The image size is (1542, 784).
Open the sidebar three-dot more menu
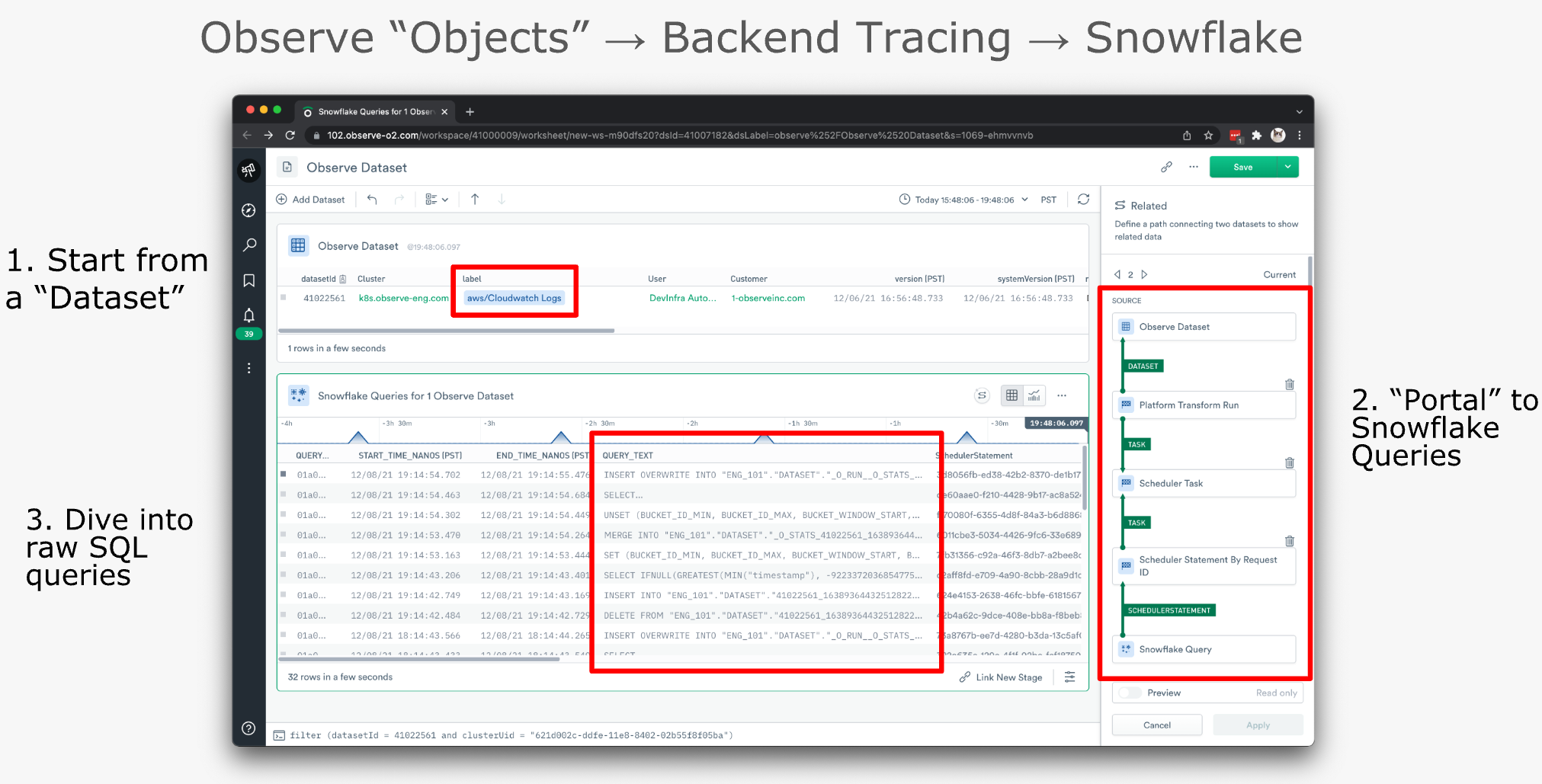point(248,368)
